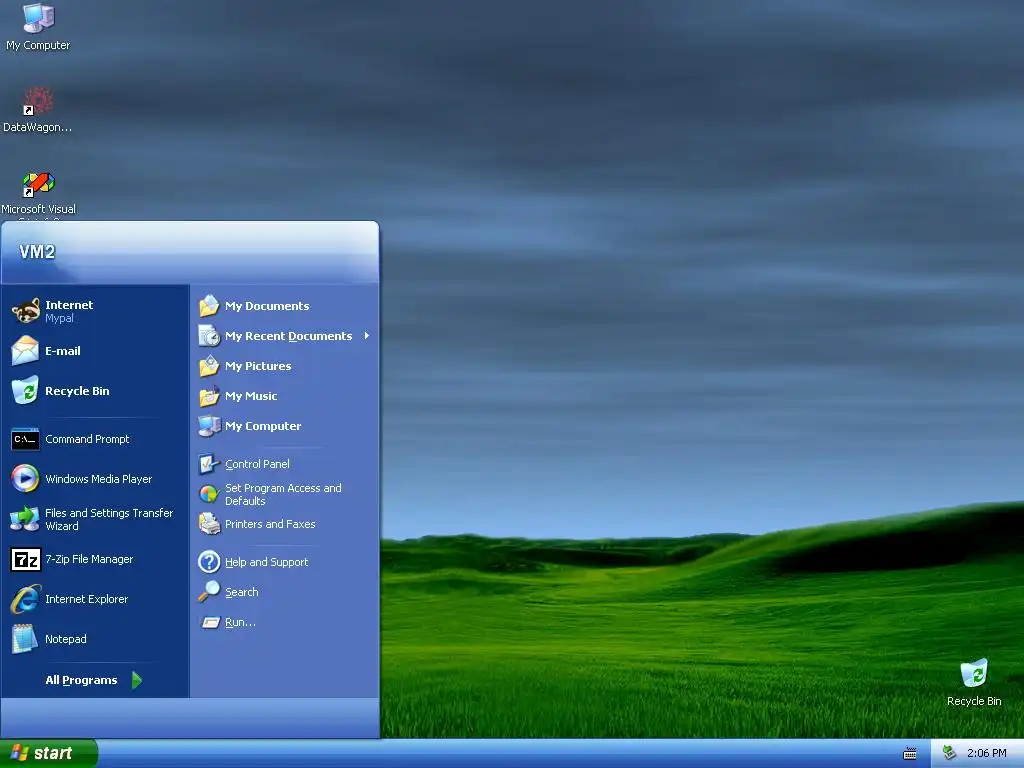Choose the 7-Zip File Manager label
This screenshot has height=768, width=1024.
89,559
